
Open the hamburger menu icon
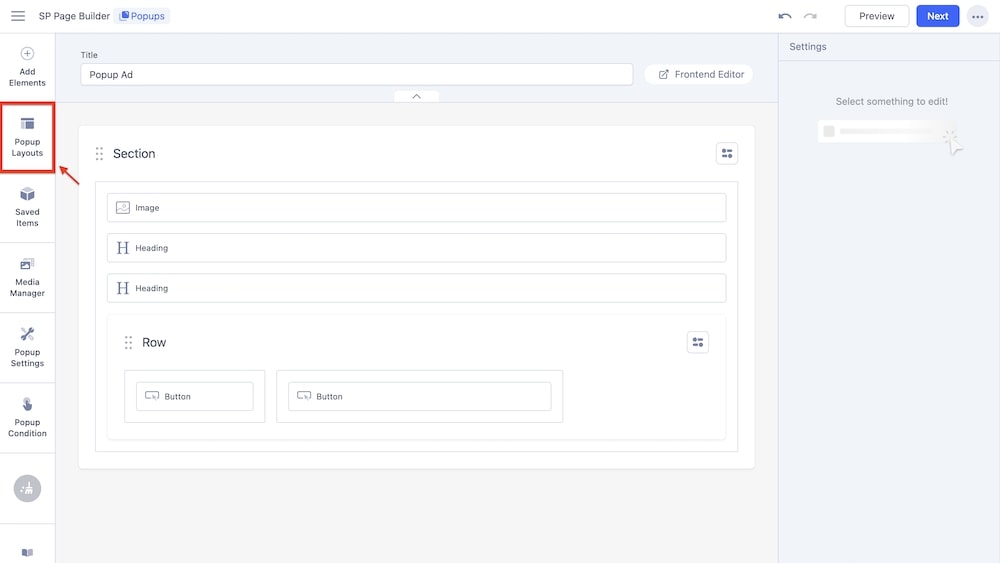coord(18,16)
